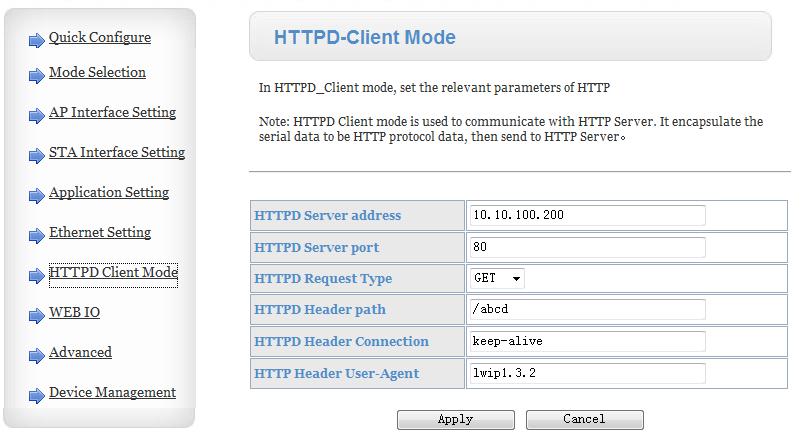Click the sentence 'In HTTPD_Client mode, set the relevant parameters'
This screenshot has height=440, width=801.
coord(434,88)
